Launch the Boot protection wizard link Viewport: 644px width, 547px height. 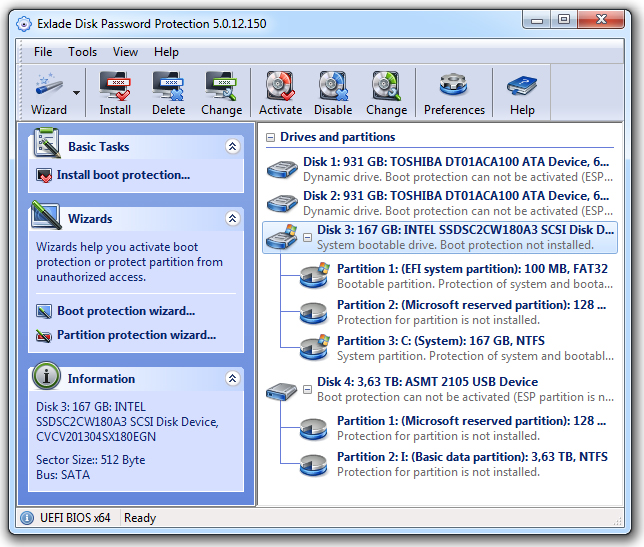(x=125, y=311)
